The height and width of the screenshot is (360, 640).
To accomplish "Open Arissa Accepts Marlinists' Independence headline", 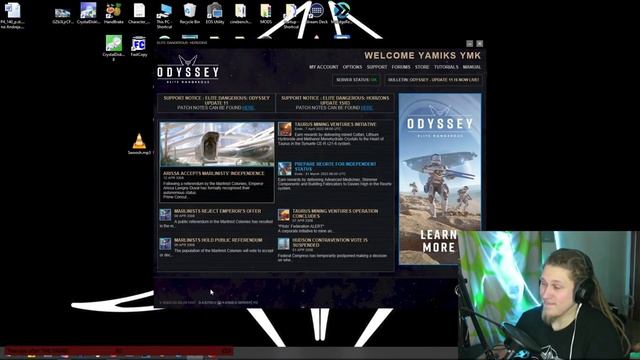I will (x=214, y=173).
